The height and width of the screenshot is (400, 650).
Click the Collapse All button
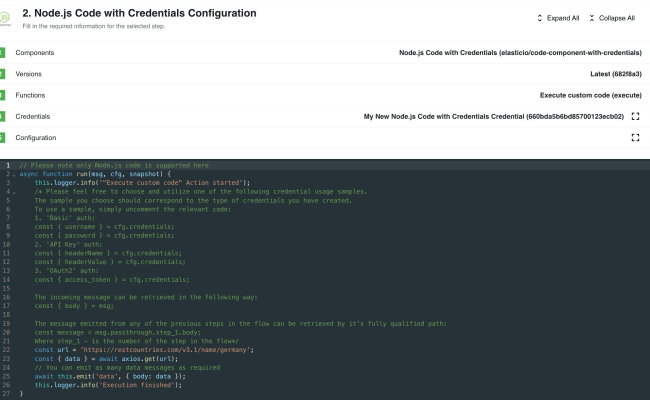(x=612, y=18)
